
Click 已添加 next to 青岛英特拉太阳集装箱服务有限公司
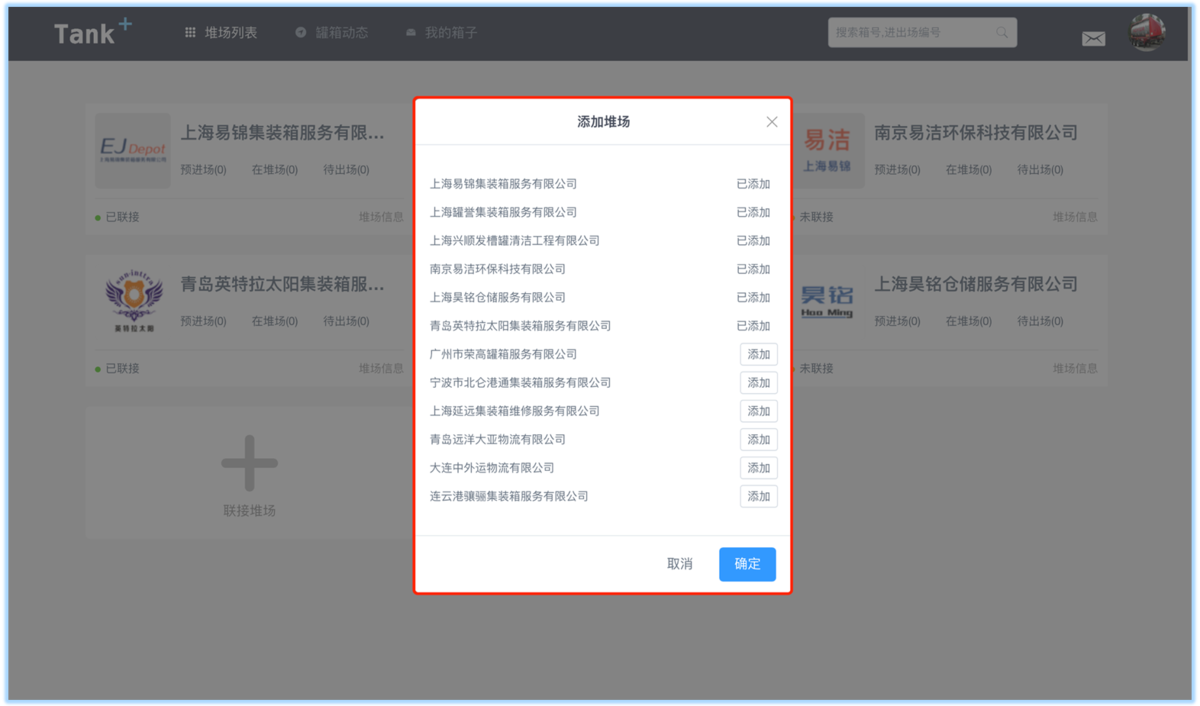click(x=754, y=326)
